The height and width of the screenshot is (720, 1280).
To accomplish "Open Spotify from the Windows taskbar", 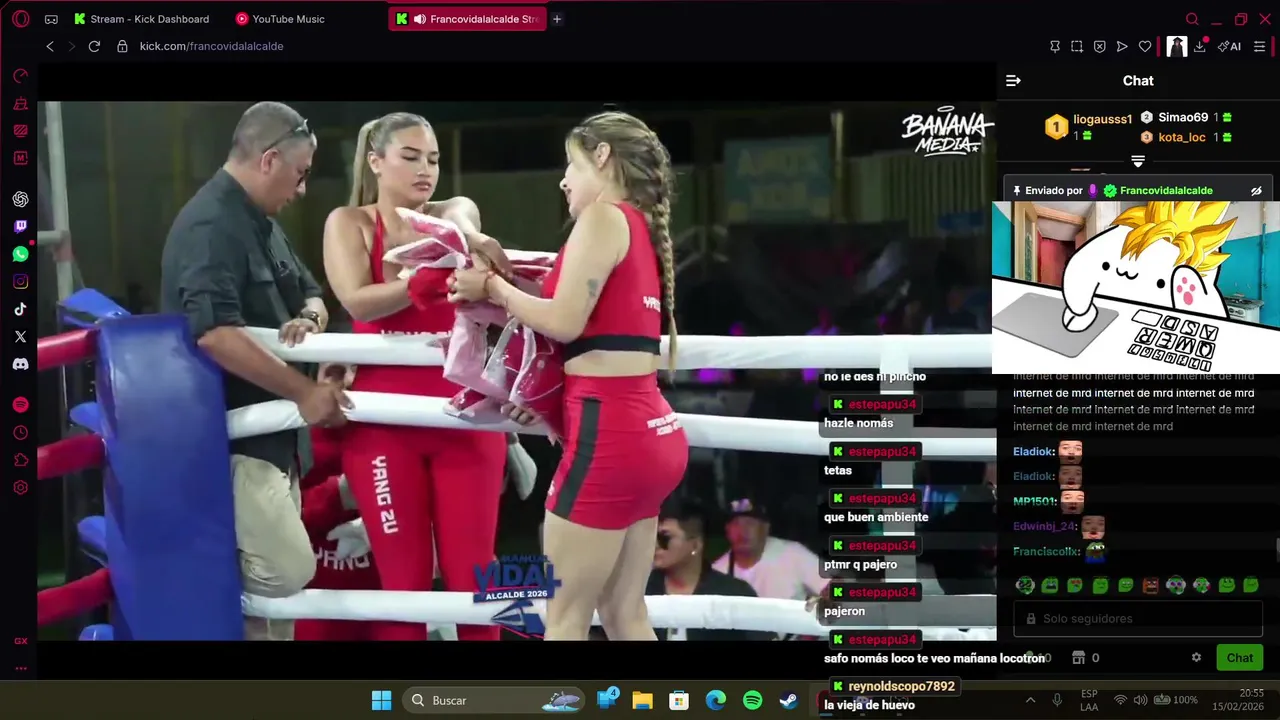I will pyautogui.click(x=753, y=700).
